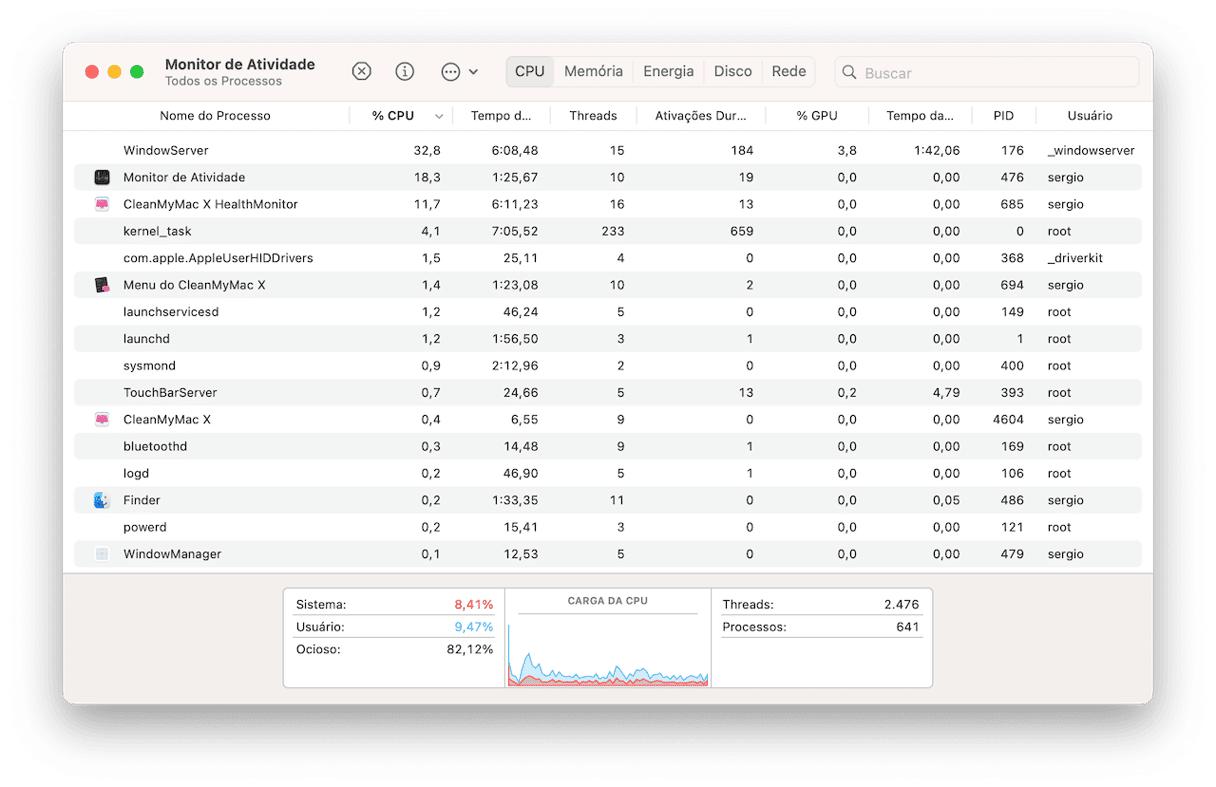Click the Usuário 9,47% value
The image size is (1216, 787).
point(474,627)
